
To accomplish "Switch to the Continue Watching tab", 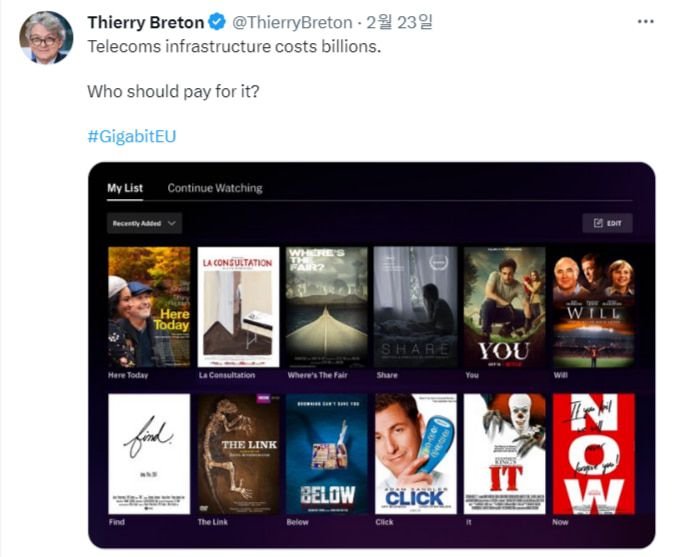I will click(x=215, y=188).
